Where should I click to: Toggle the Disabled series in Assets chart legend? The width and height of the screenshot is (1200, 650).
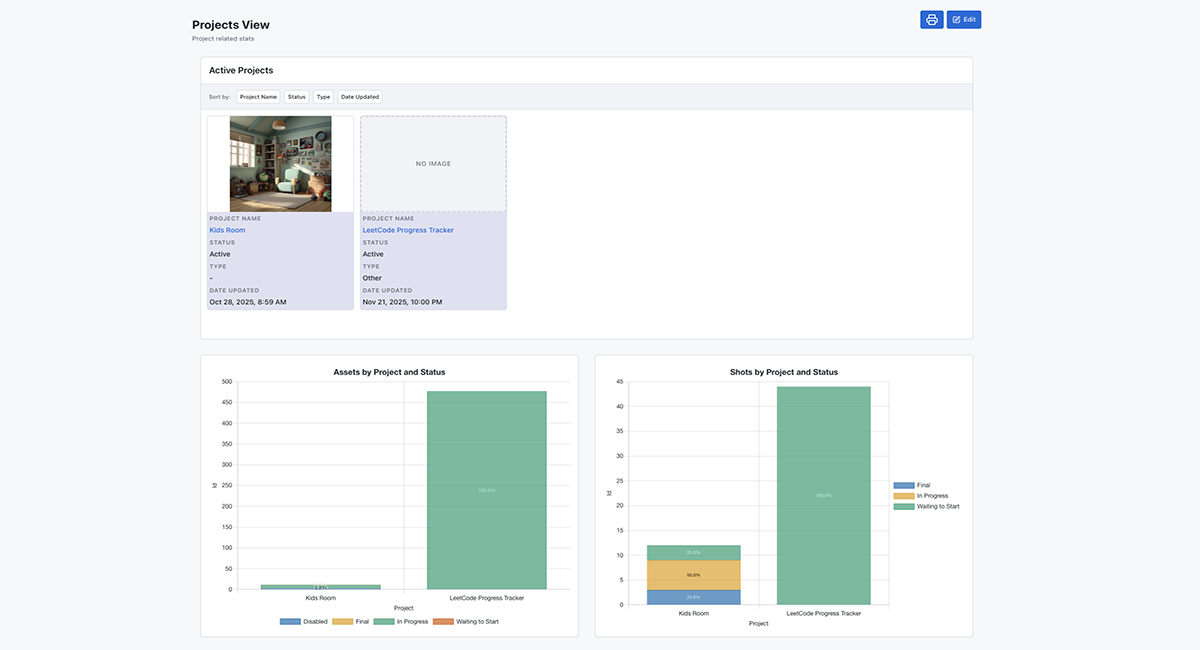(305, 621)
